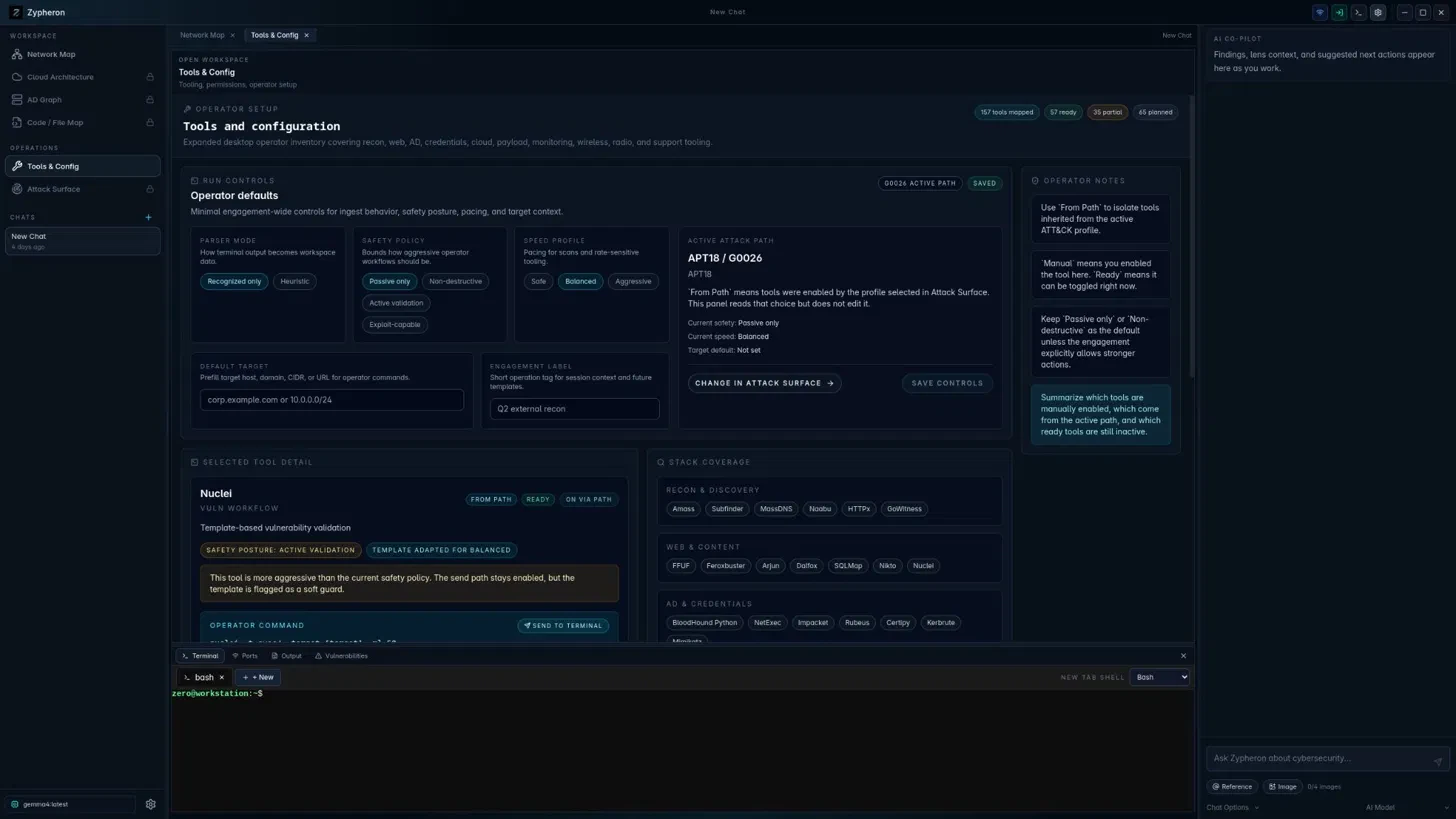
Task: Click the send message paper-plane icon
Action: point(1438,762)
